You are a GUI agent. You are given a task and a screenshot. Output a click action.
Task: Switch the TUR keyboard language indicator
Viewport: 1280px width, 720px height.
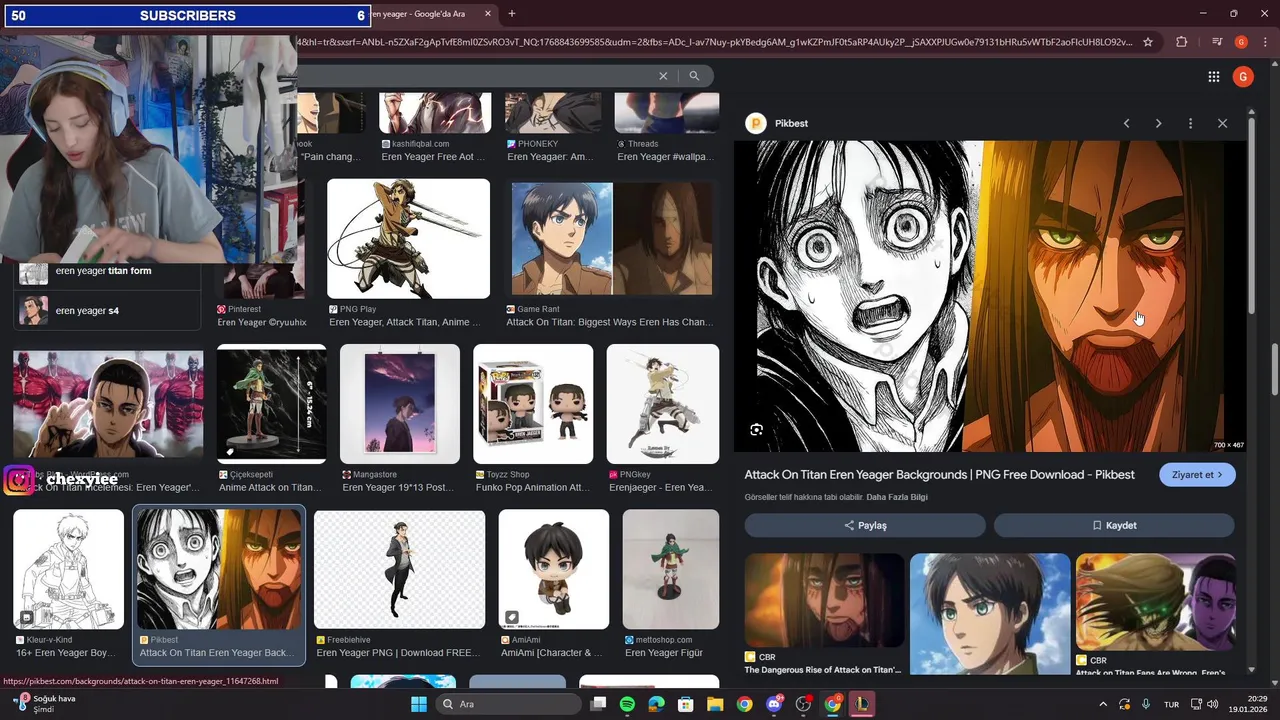coord(1170,704)
